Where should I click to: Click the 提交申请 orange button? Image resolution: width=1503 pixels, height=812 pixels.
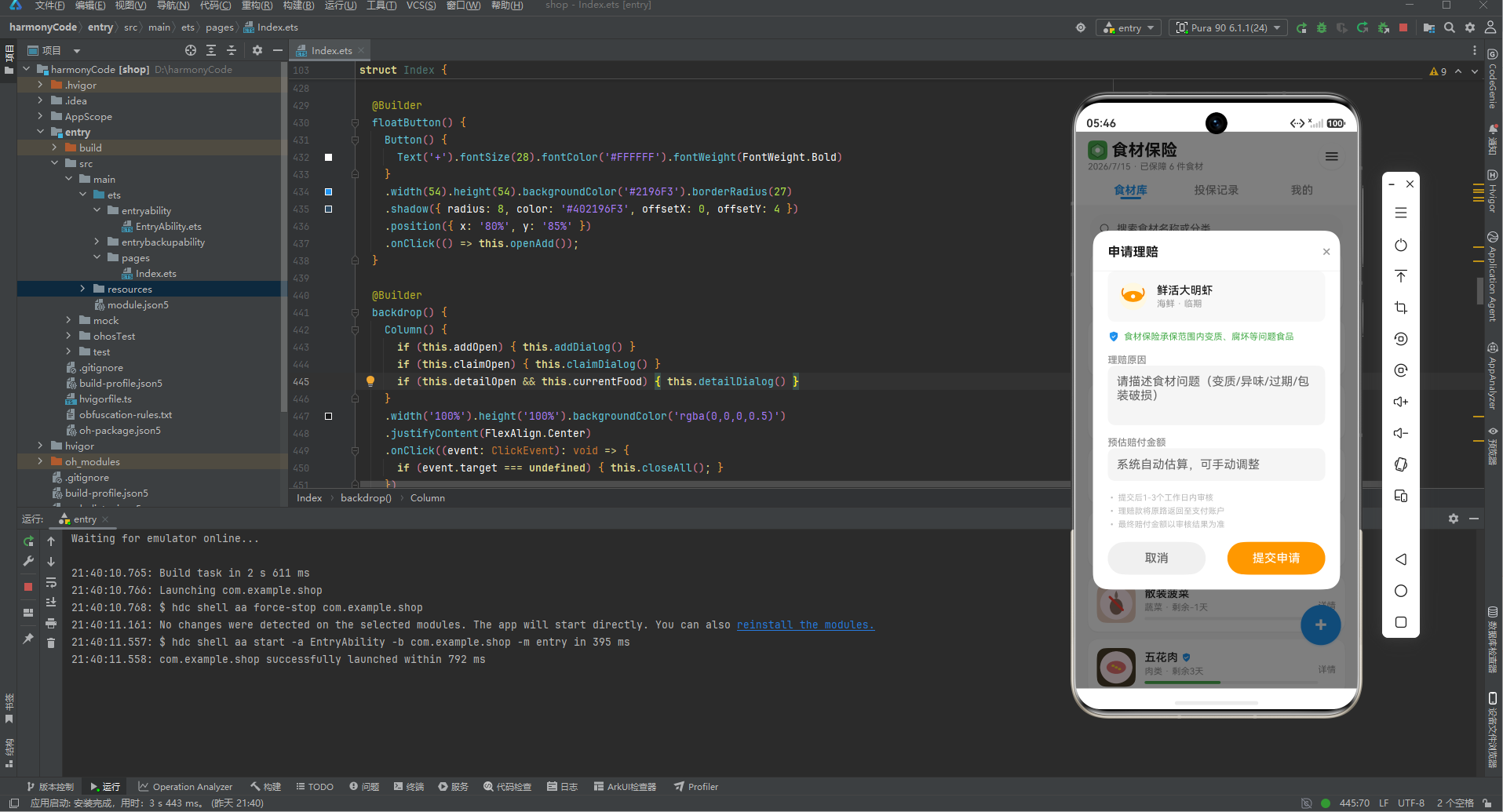(x=1276, y=558)
